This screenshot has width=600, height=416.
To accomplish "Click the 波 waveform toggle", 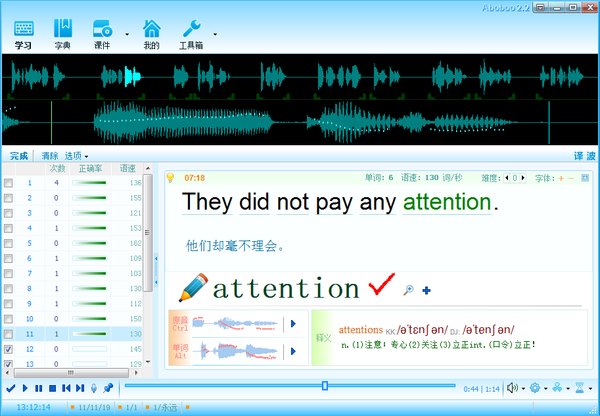I will point(591,156).
